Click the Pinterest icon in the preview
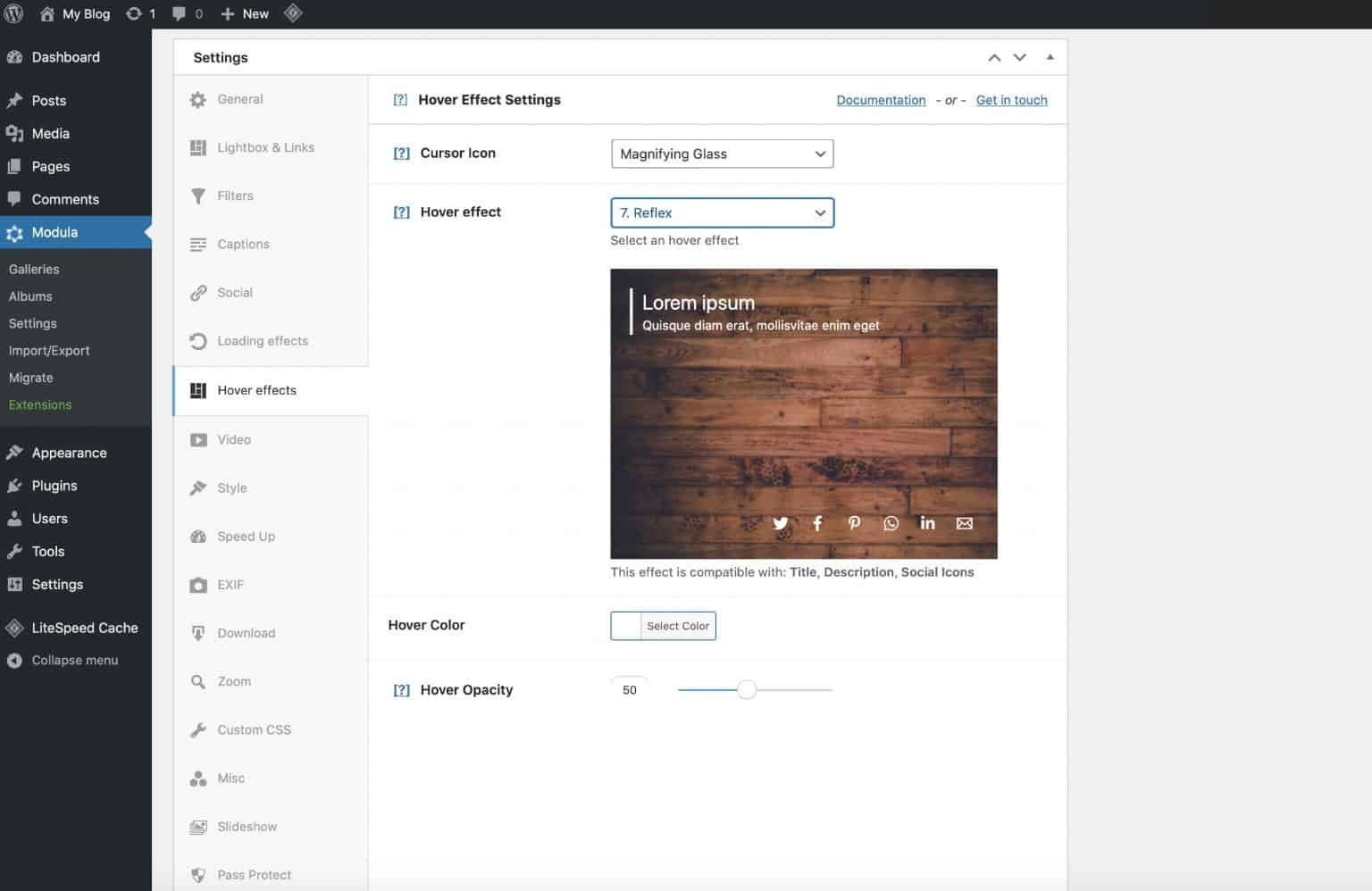 click(854, 523)
